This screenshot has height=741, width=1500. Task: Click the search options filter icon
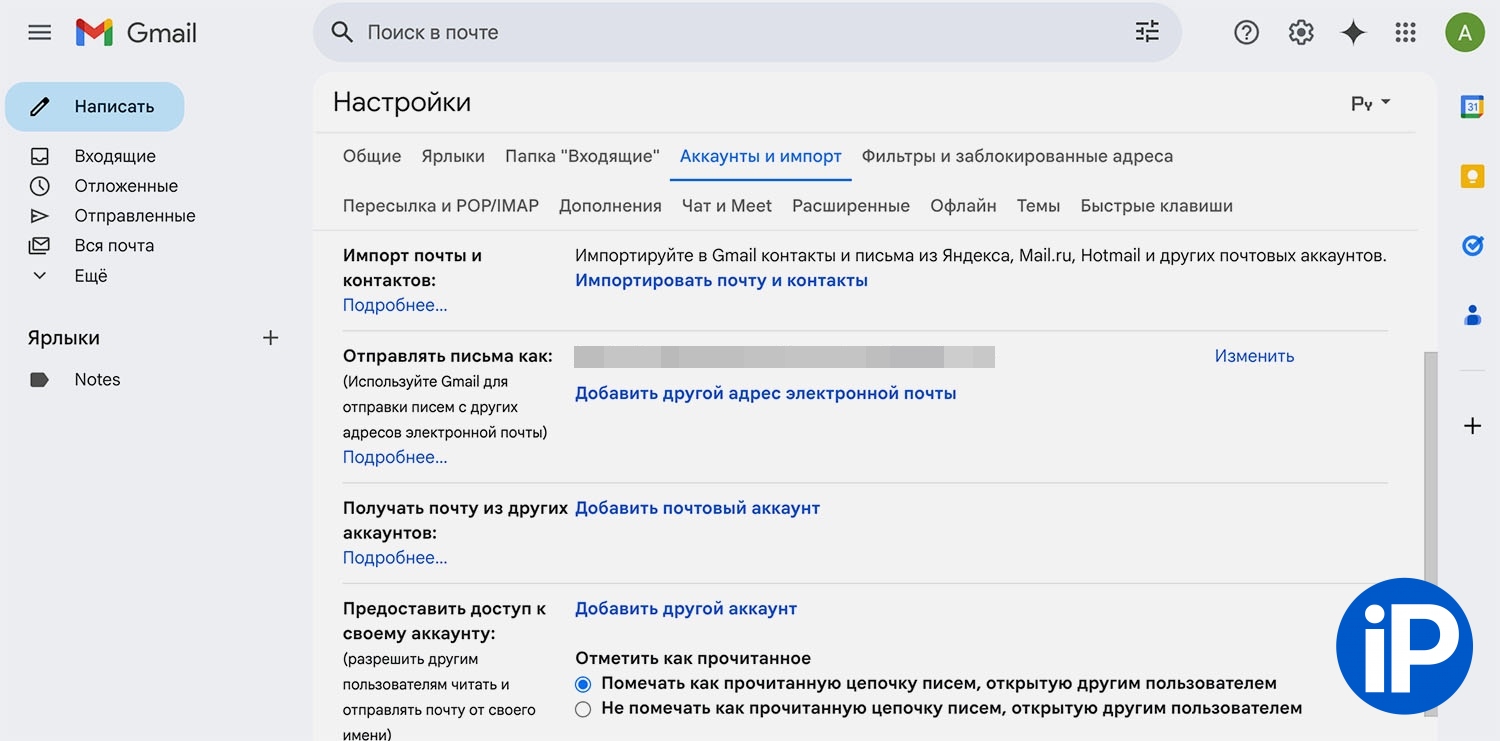[x=1147, y=32]
